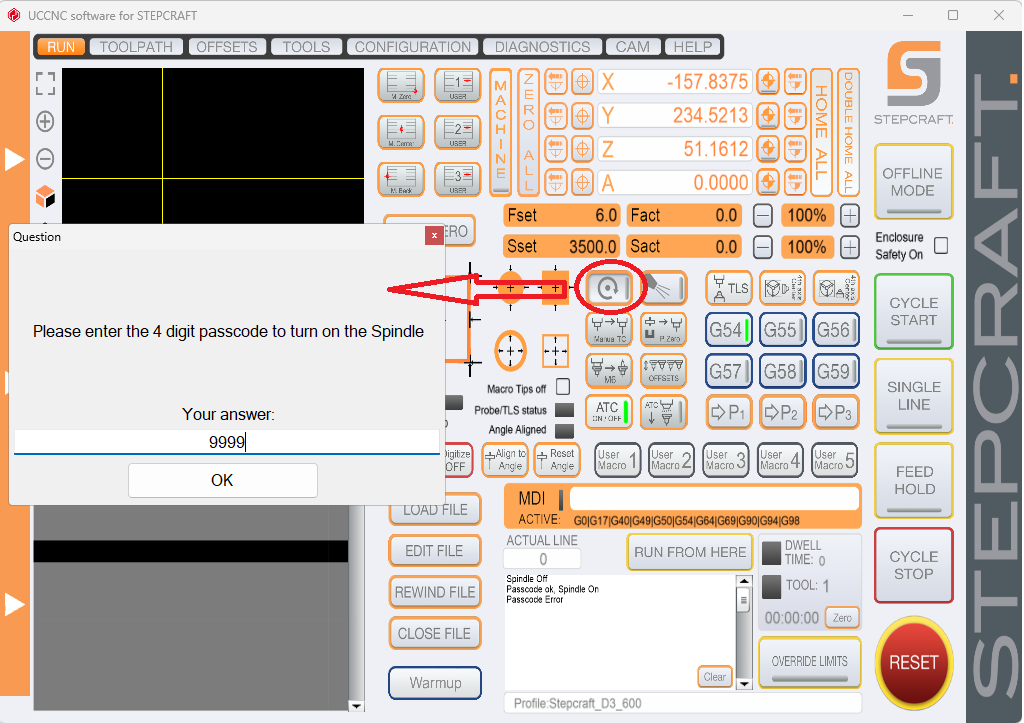This screenshot has height=723, width=1024.
Task: Toggle the OFFLINE MODE button
Action: click(913, 182)
